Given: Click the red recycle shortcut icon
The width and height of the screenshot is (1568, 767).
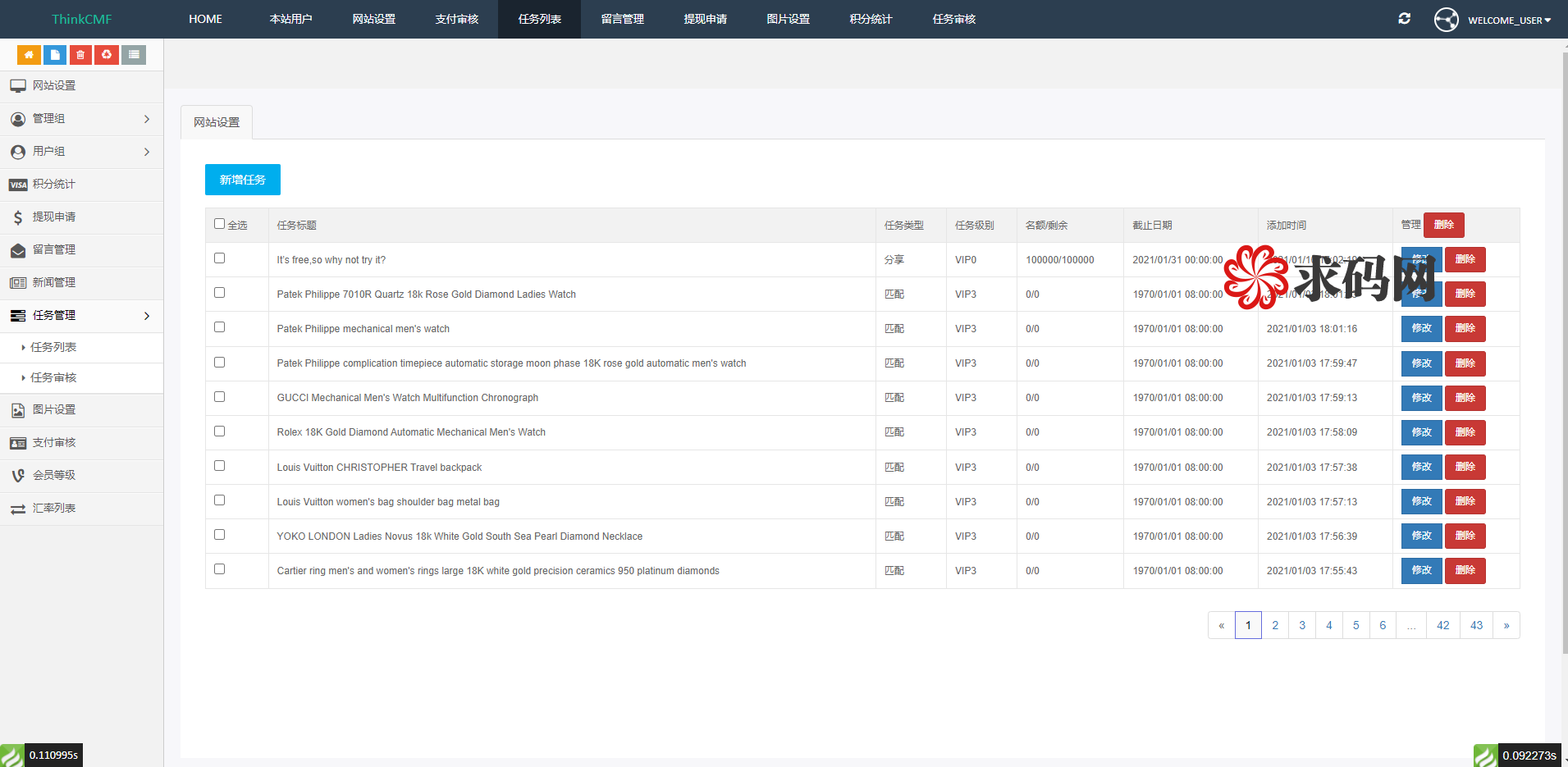Looking at the screenshot, I should 107,55.
